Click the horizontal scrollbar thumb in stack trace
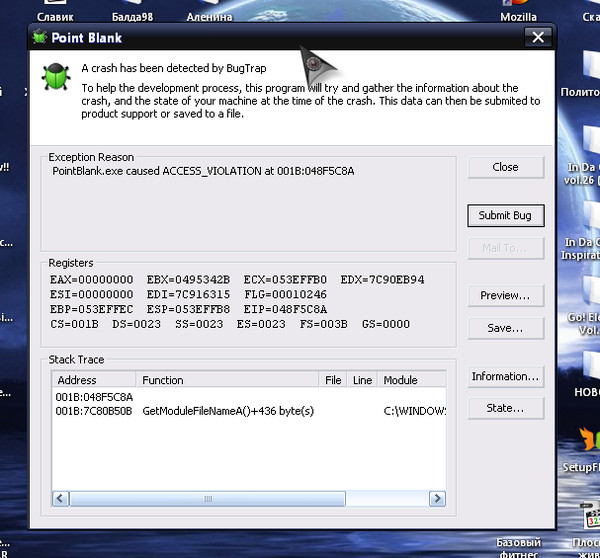This screenshot has width=600, height=558. point(207,499)
